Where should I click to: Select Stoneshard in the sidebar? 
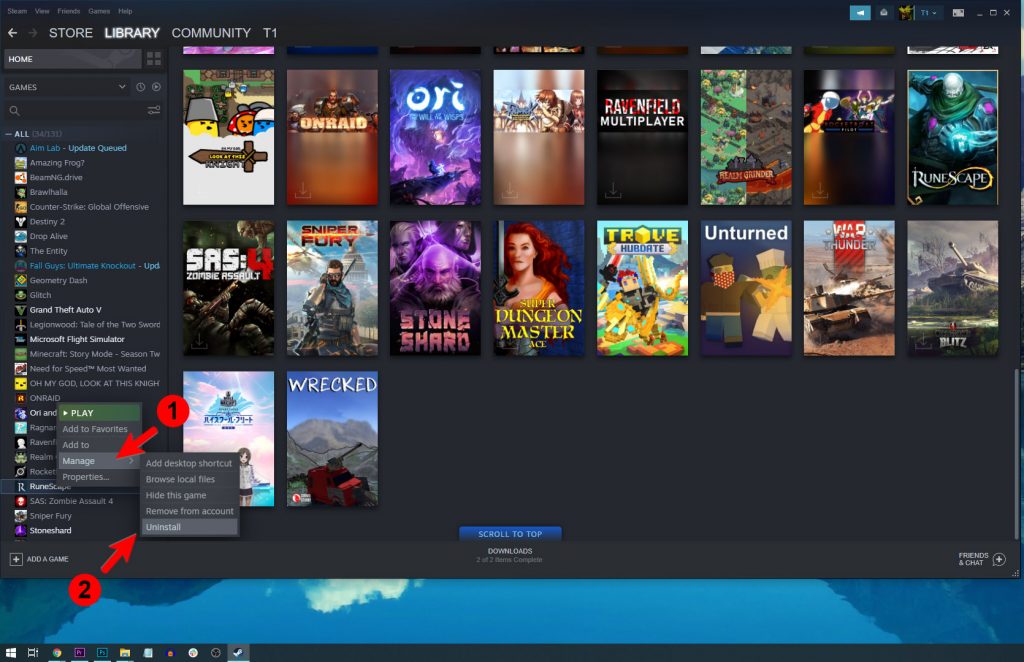pos(50,530)
